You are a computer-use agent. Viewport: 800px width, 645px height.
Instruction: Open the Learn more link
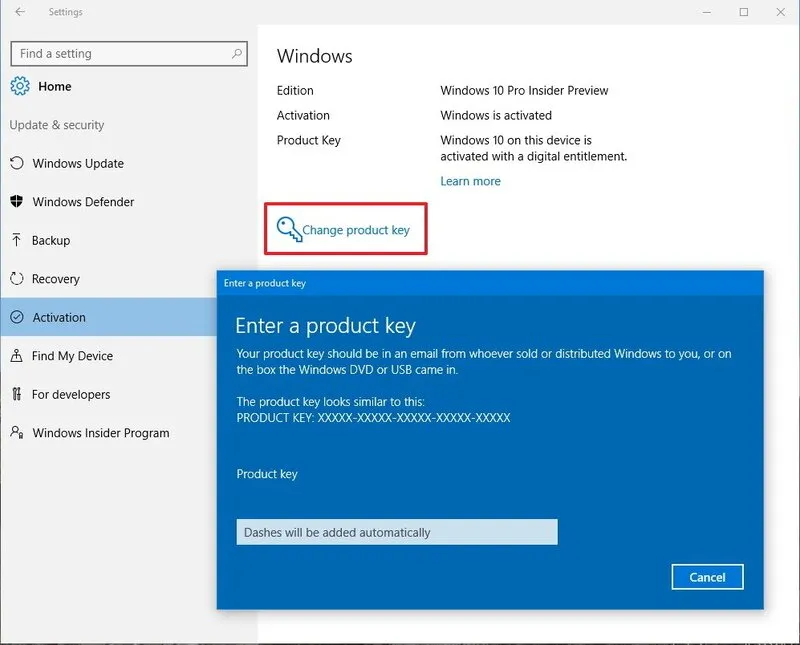(470, 181)
